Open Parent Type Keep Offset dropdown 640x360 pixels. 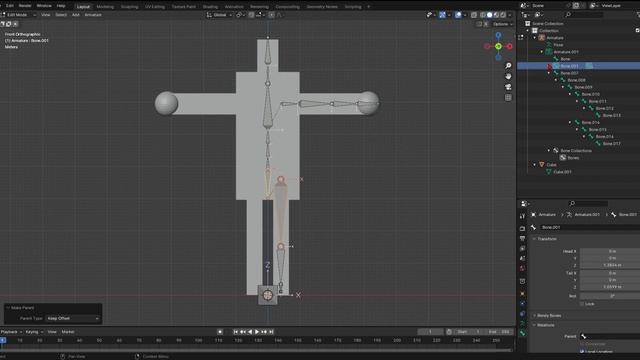[x=73, y=318]
